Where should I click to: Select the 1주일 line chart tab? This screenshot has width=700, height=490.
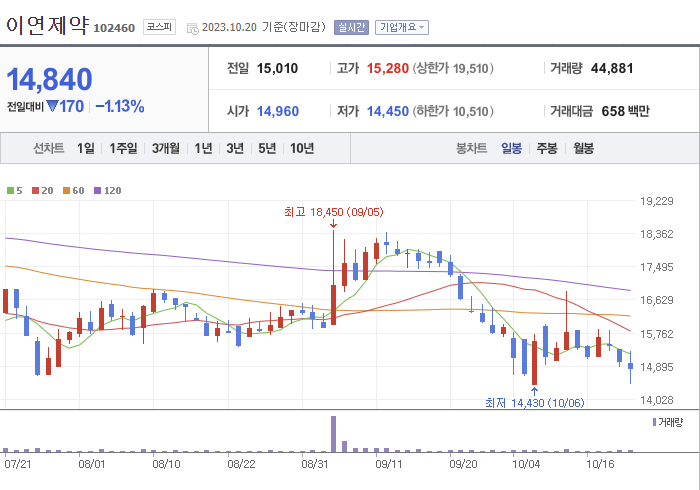(x=123, y=148)
